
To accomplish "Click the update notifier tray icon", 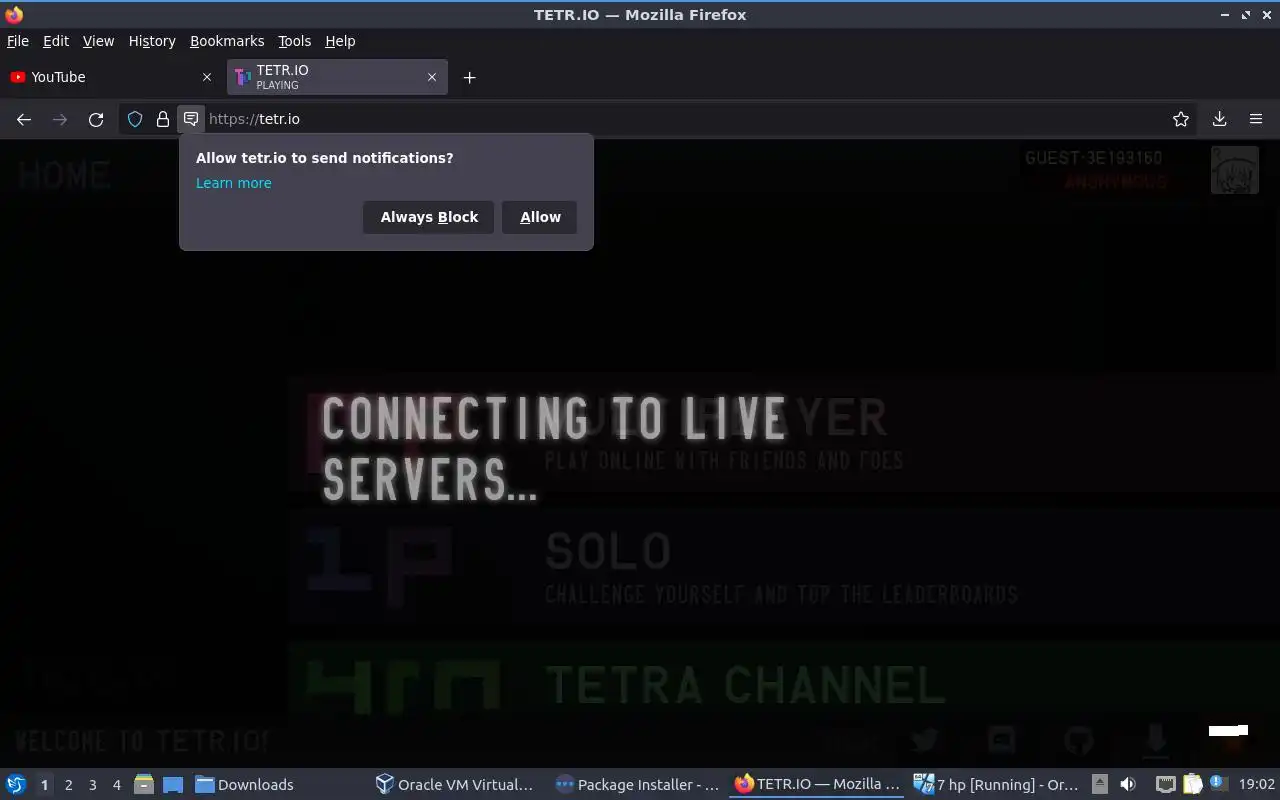I will [x=1217, y=784].
